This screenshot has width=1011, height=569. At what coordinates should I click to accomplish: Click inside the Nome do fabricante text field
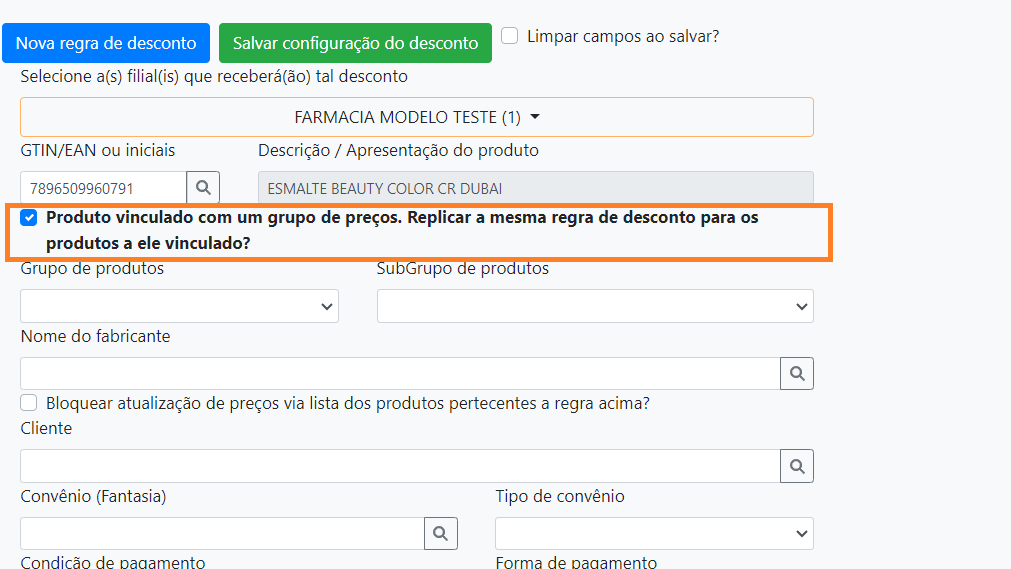(x=399, y=373)
